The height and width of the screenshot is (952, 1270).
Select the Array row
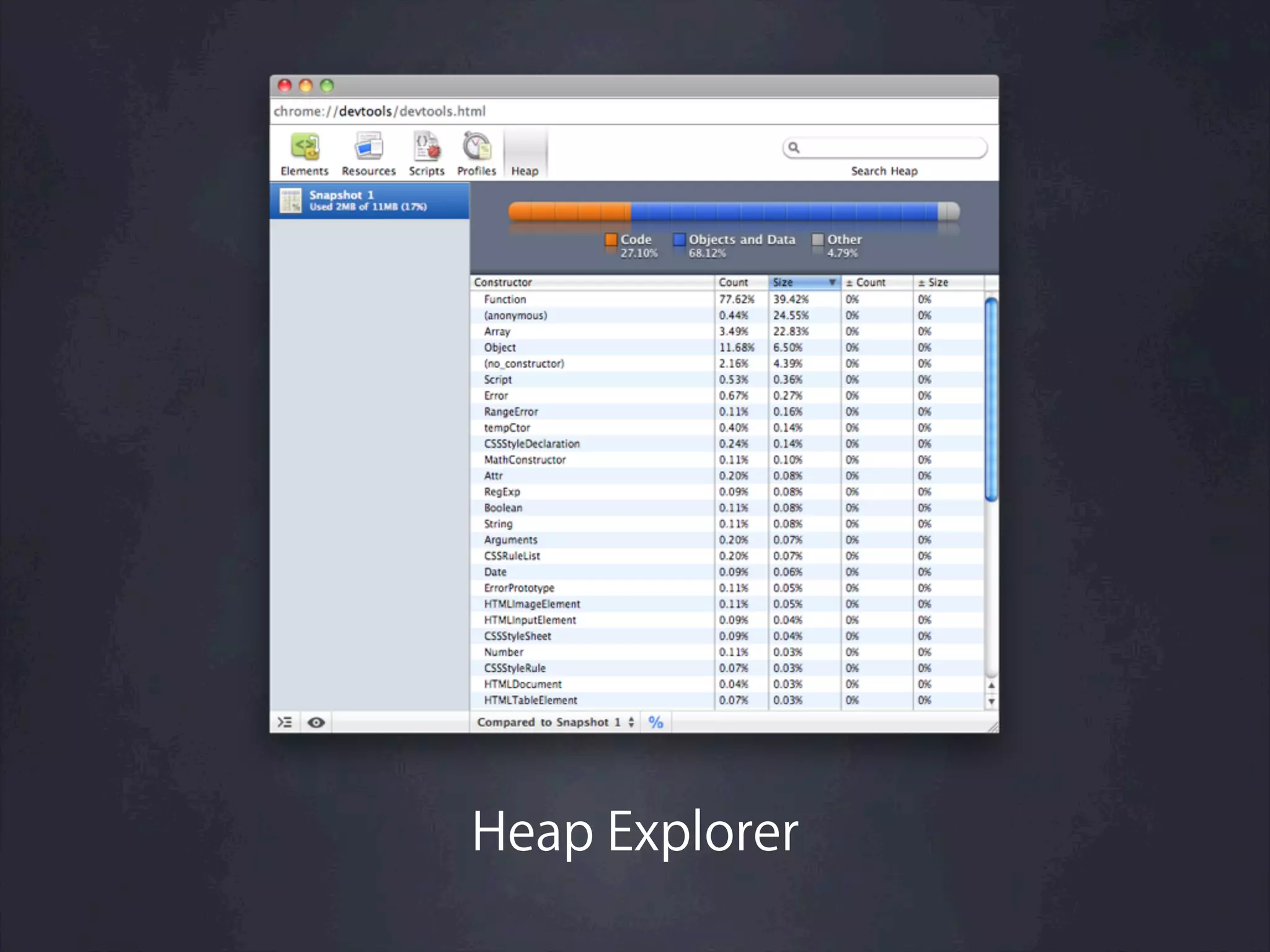pyautogui.click(x=727, y=332)
